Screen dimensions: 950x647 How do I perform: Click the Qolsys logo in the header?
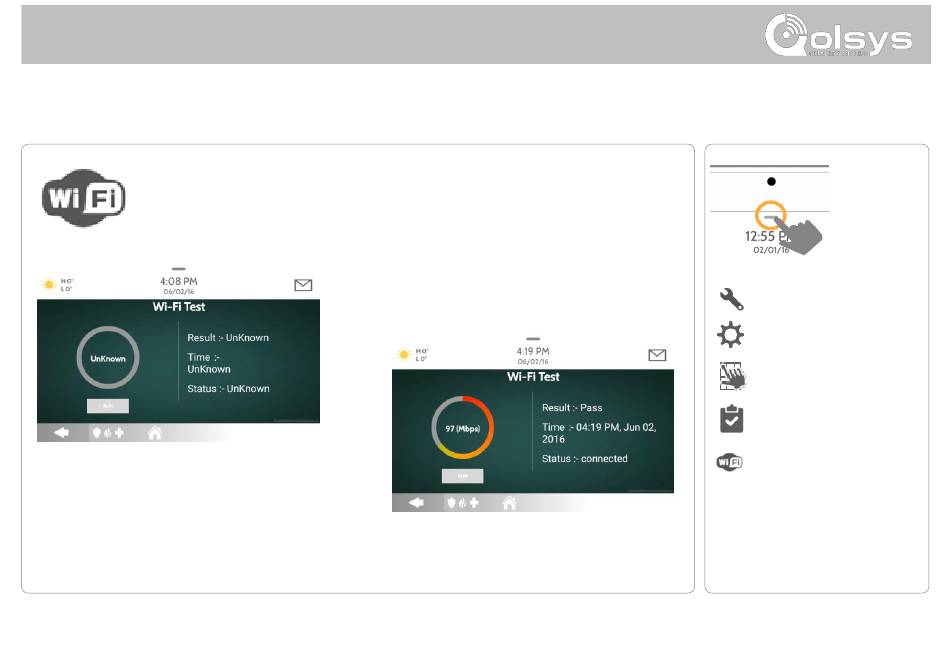click(839, 36)
